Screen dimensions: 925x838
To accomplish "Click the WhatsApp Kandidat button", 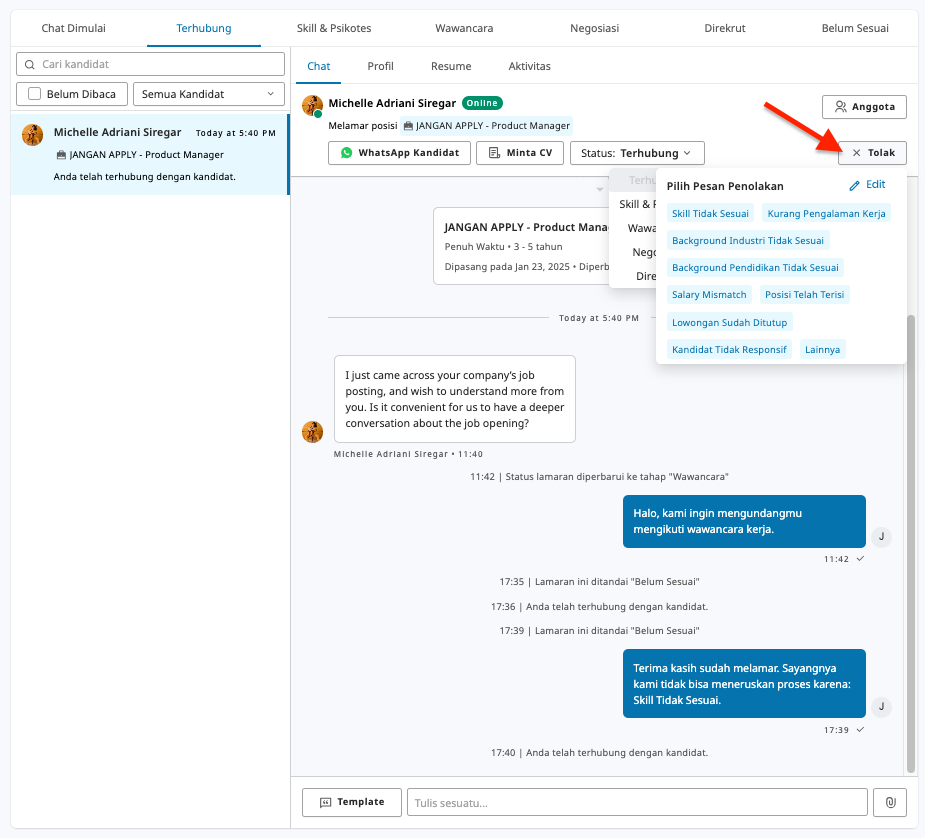I will (x=399, y=153).
